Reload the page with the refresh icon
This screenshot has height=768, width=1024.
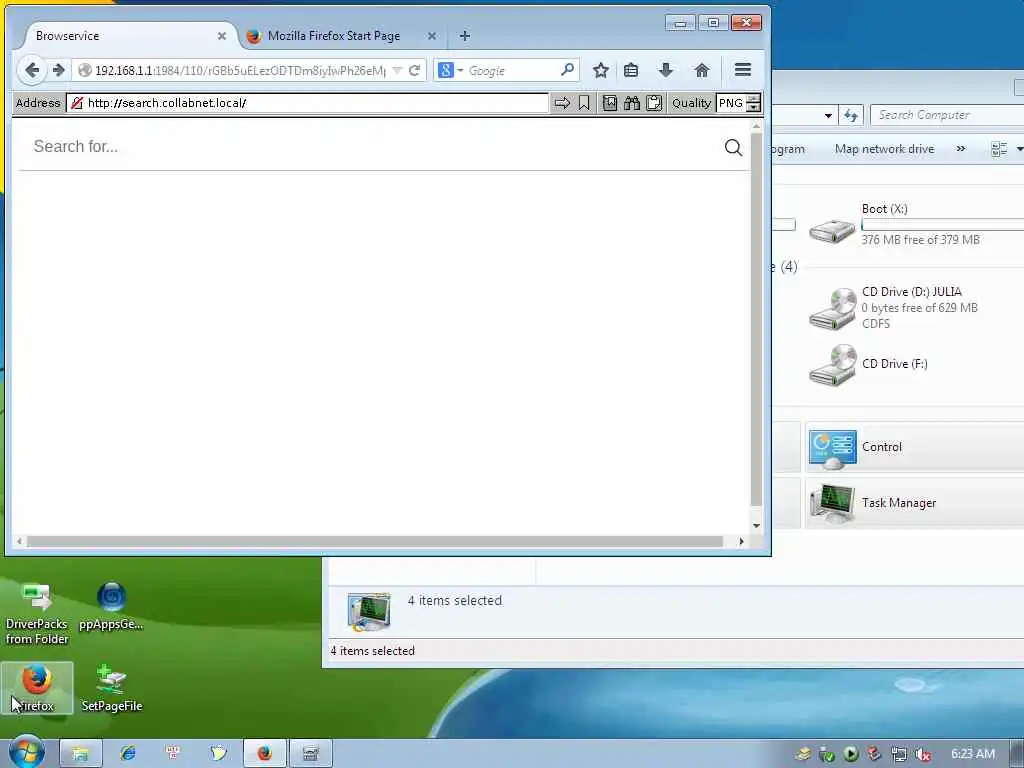coord(414,70)
